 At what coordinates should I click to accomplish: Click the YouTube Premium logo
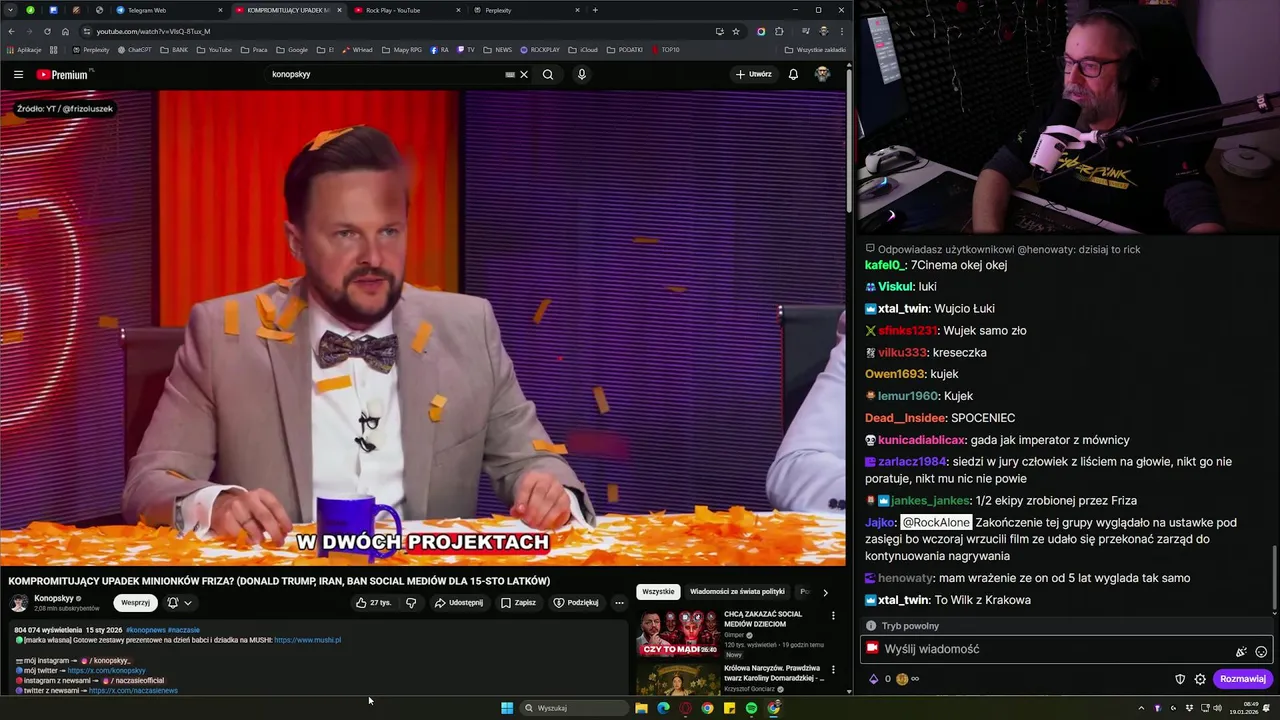pos(64,74)
